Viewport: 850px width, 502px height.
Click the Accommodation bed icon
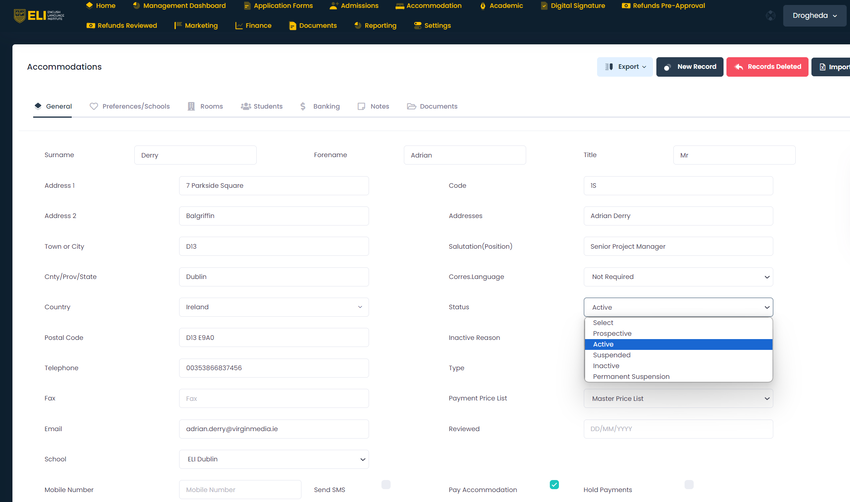click(x=399, y=6)
